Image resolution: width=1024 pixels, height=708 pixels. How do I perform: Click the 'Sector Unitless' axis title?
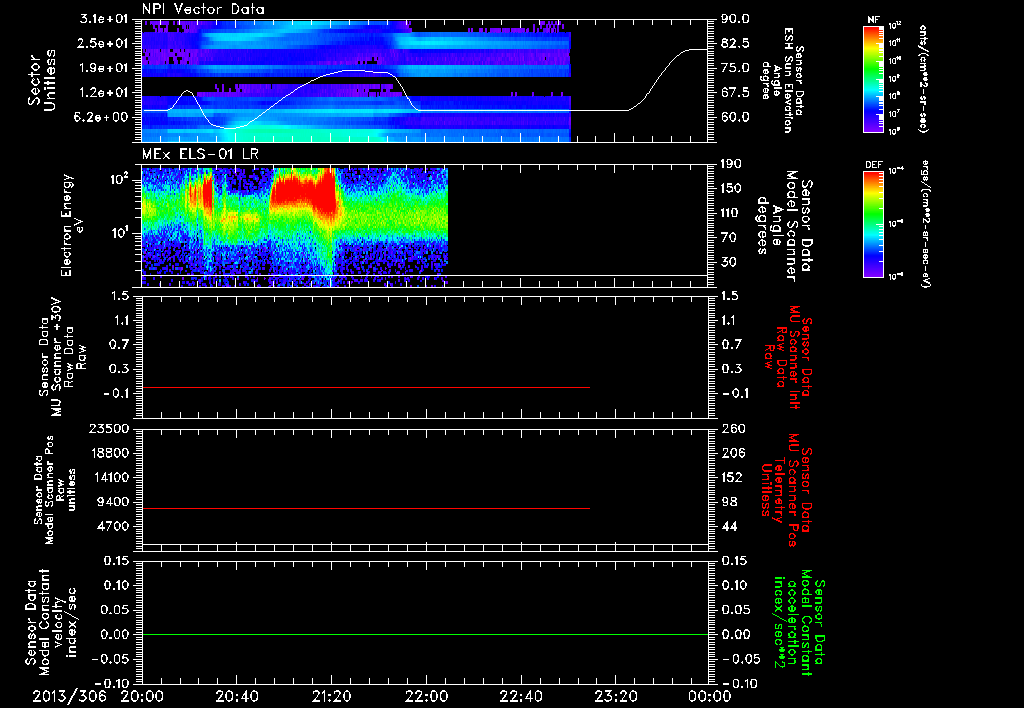point(42,80)
